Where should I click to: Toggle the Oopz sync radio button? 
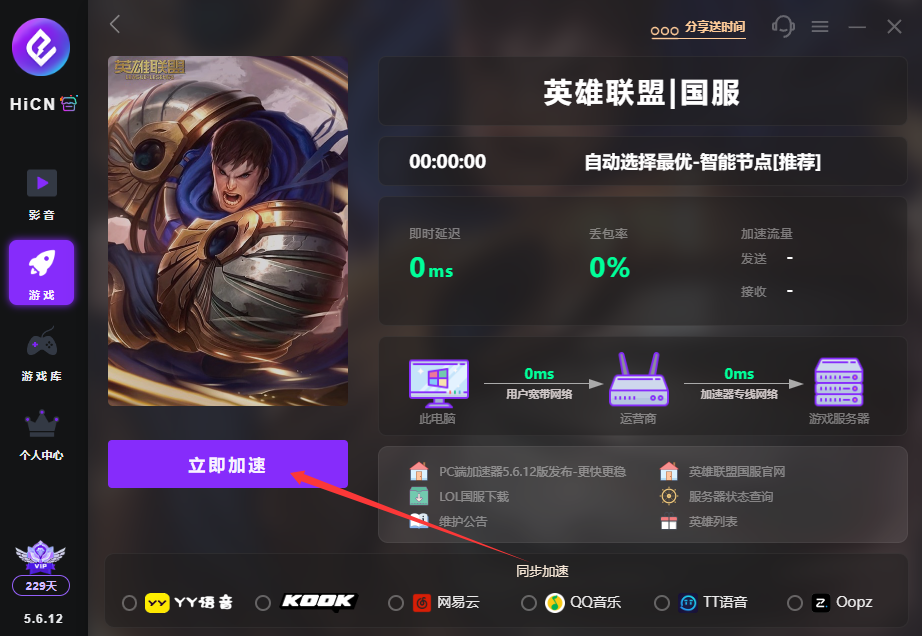(794, 603)
